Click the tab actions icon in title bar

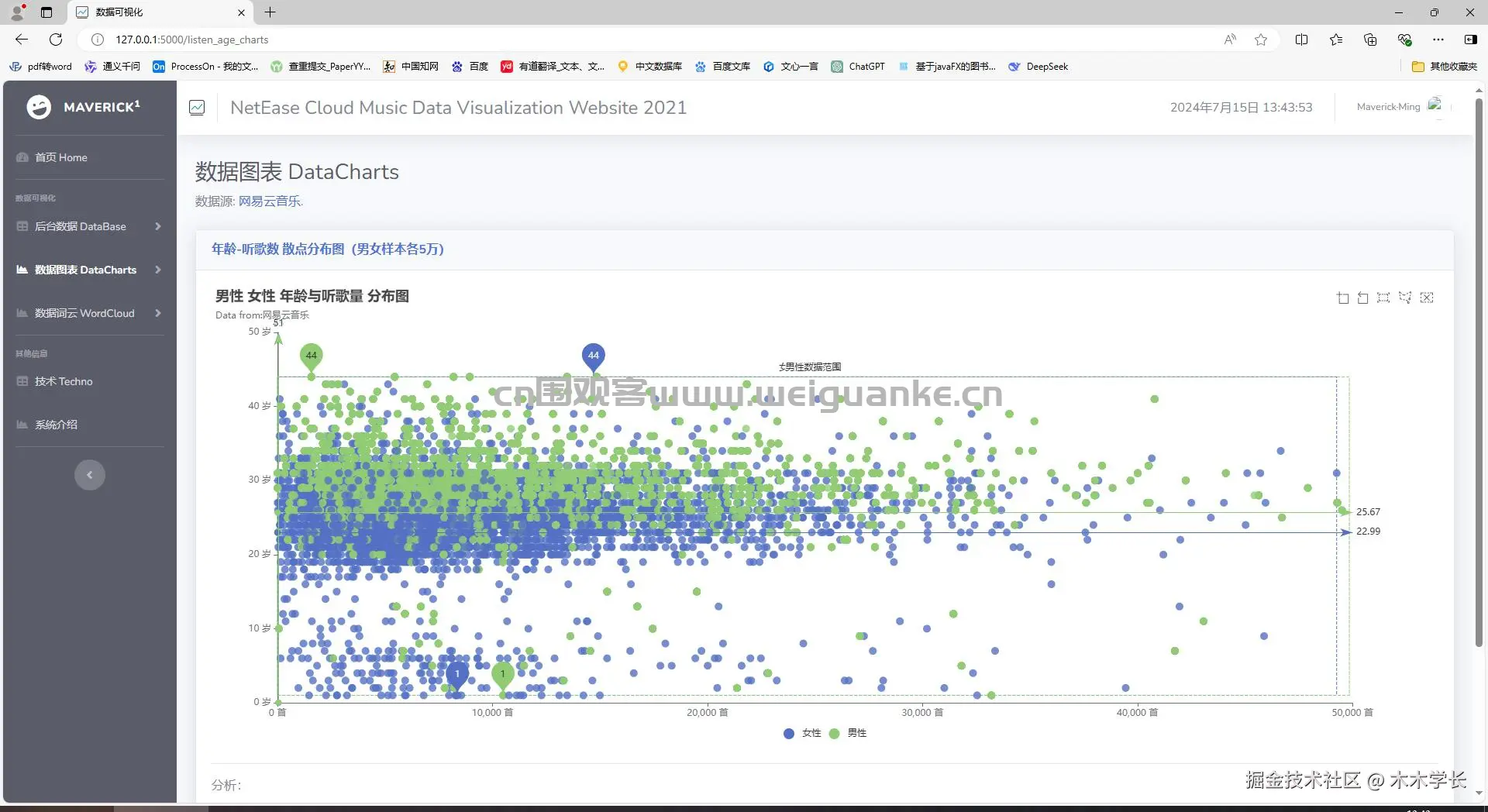pyautogui.click(x=46, y=12)
